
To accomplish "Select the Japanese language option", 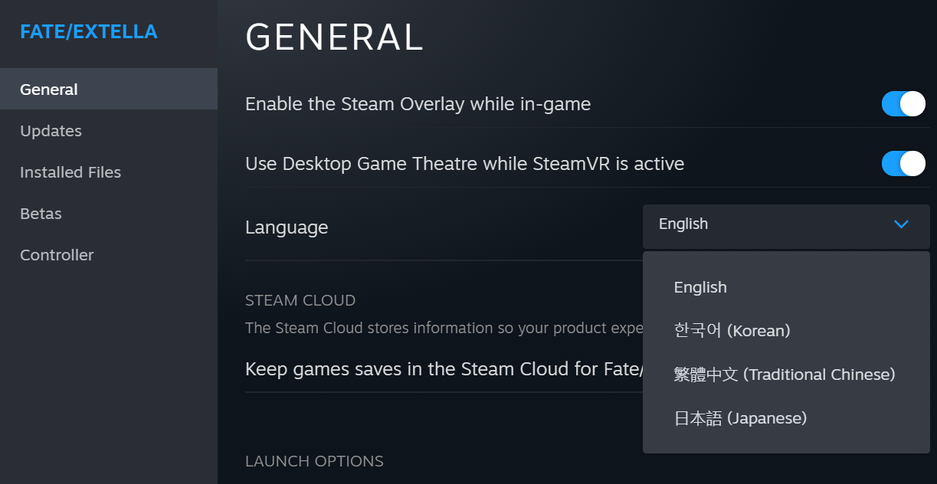I will (x=739, y=419).
